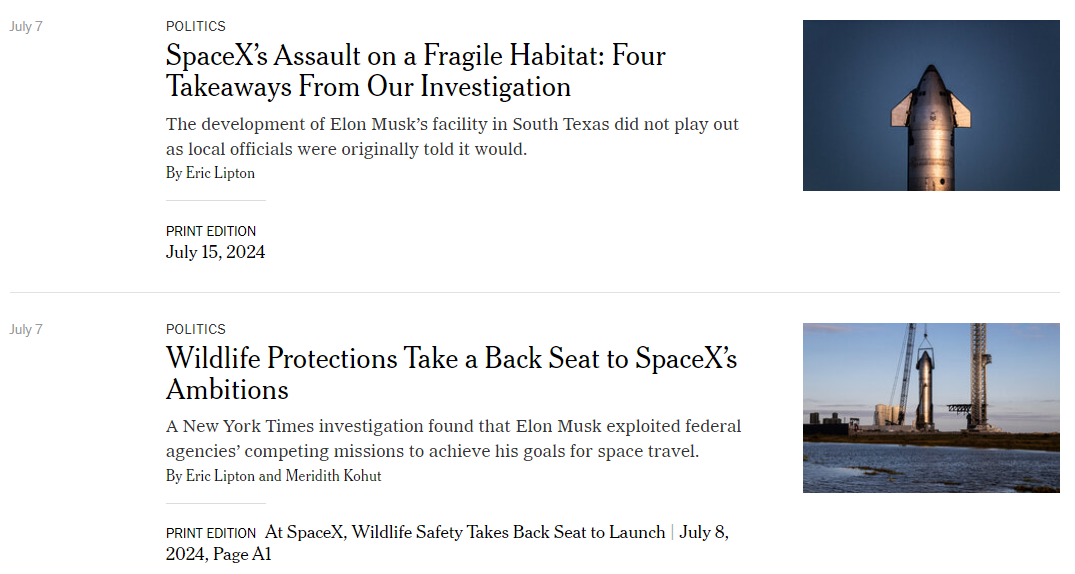Click the Starship rocket close-up thumbnail

tap(931, 105)
